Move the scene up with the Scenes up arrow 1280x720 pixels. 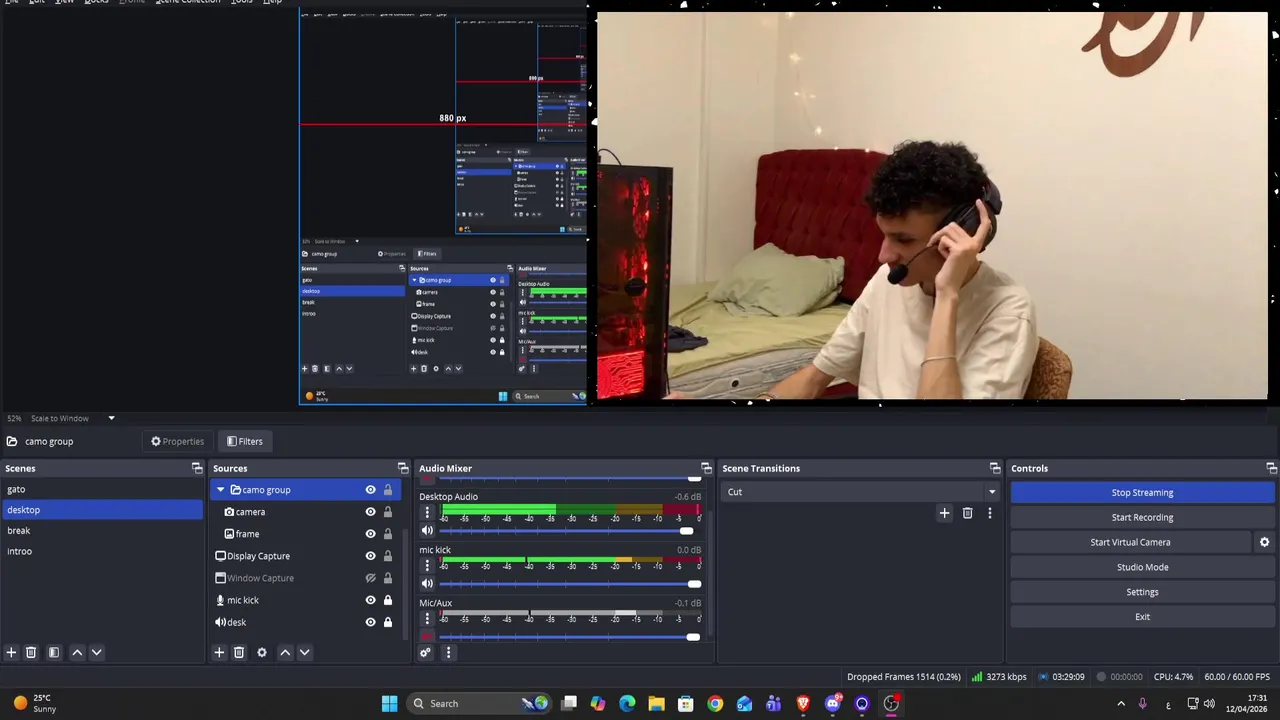(77, 652)
